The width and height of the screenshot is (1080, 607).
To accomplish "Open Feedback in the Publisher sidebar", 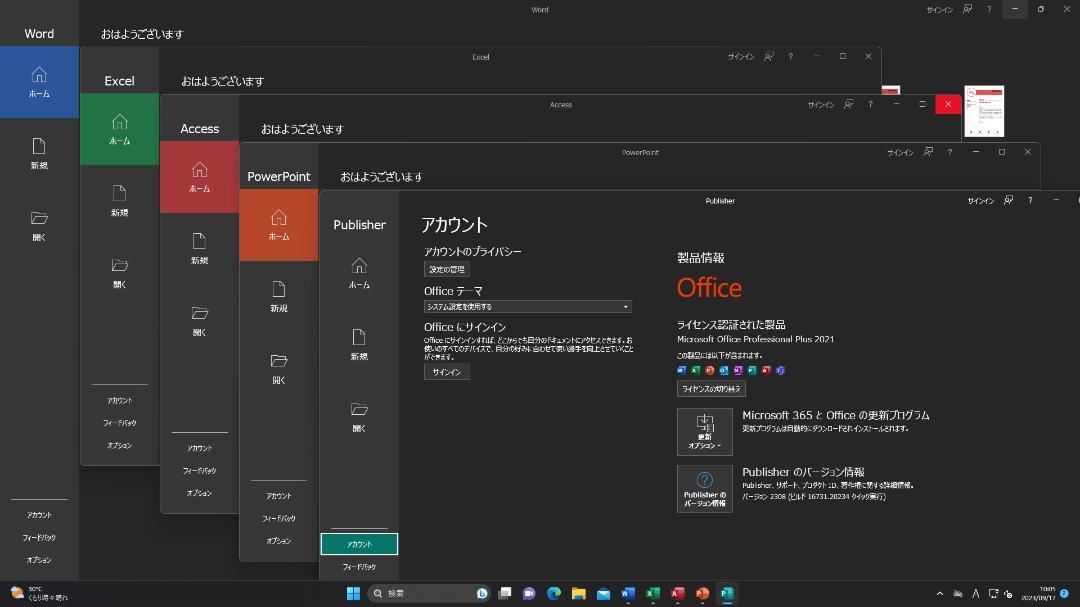I will 359,567.
